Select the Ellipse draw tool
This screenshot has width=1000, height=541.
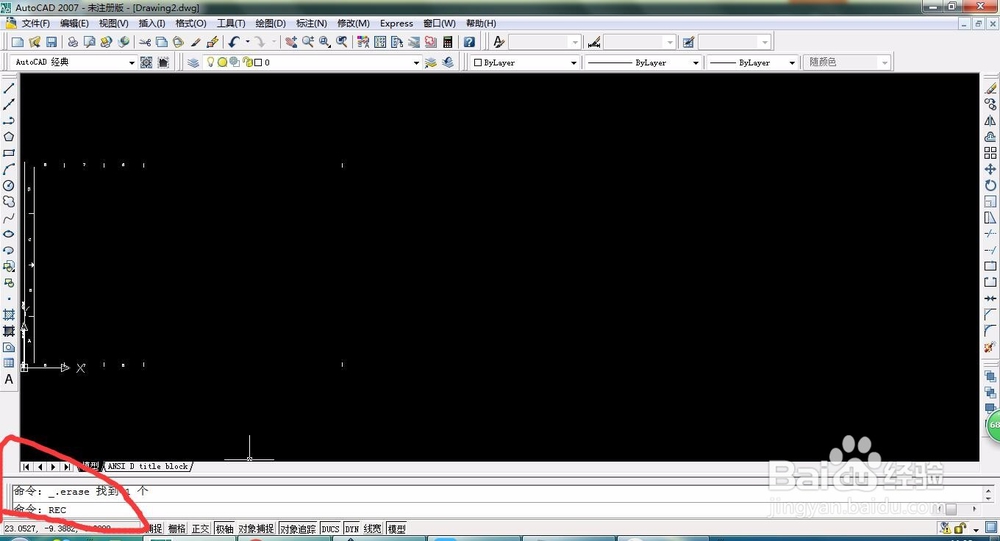[x=9, y=234]
